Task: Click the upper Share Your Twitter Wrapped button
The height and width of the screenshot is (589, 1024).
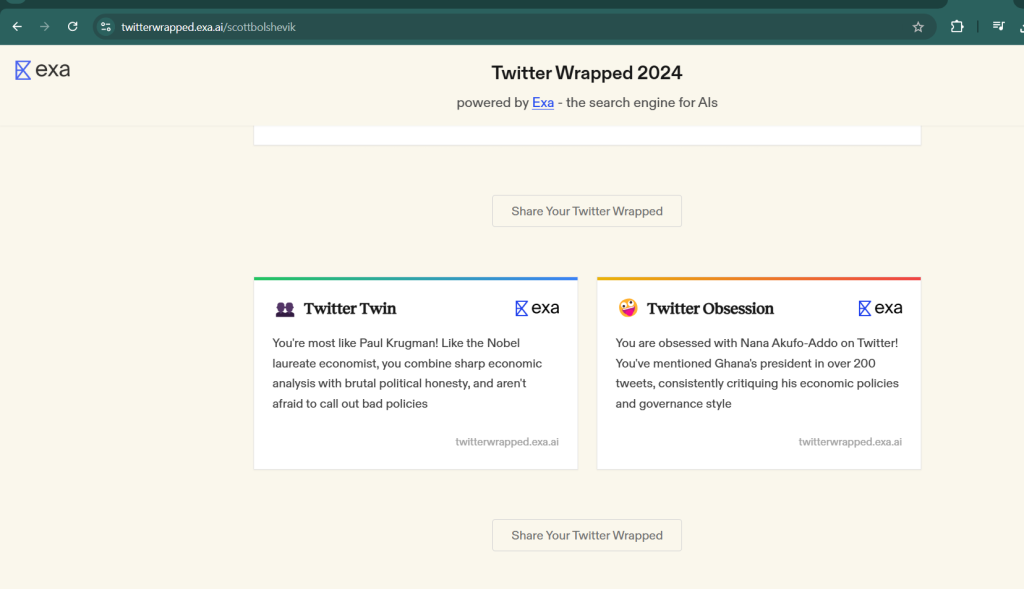Action: click(x=586, y=211)
